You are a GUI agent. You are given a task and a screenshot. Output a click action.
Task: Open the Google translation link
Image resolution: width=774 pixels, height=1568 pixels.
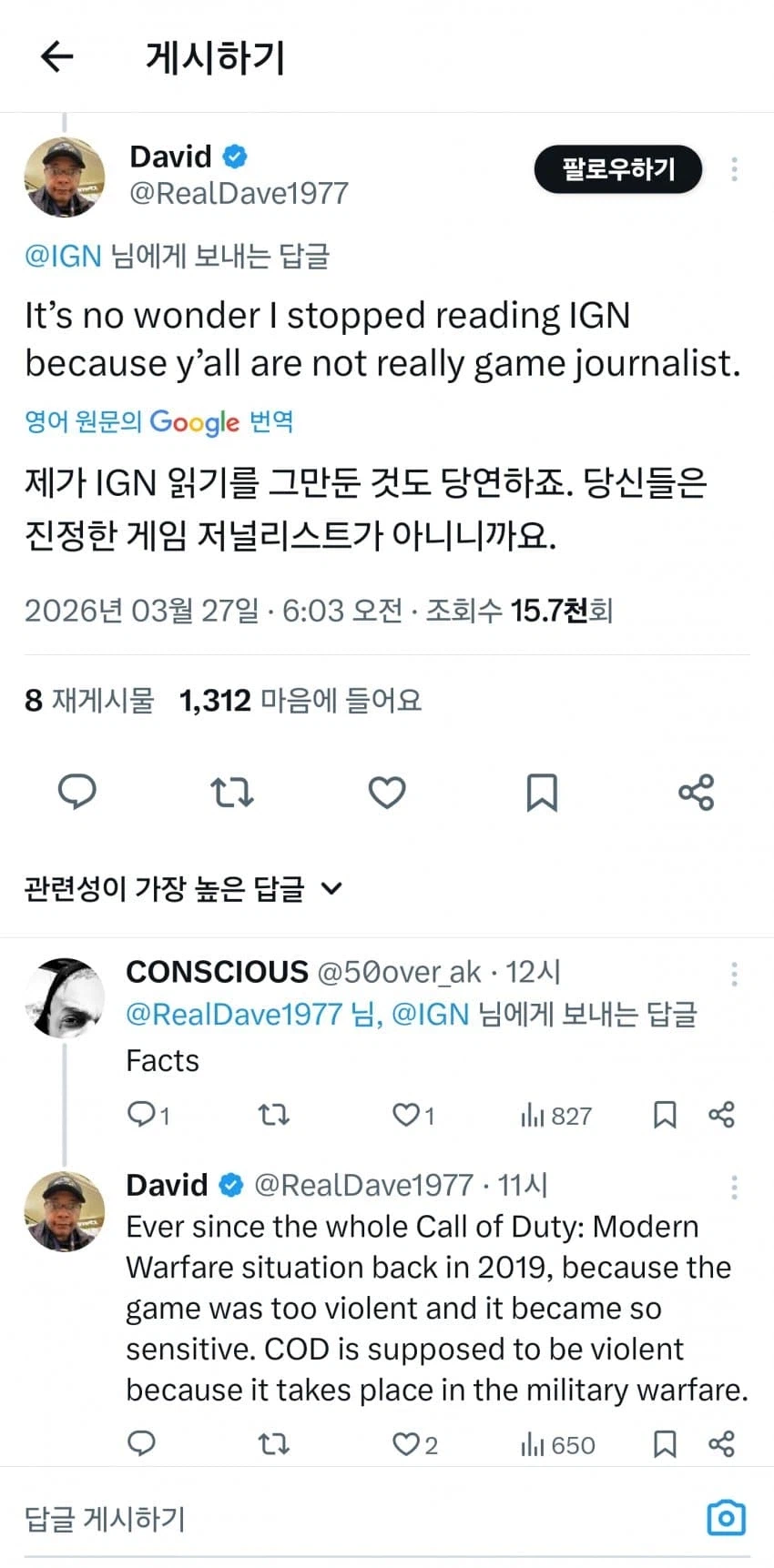coord(159,421)
